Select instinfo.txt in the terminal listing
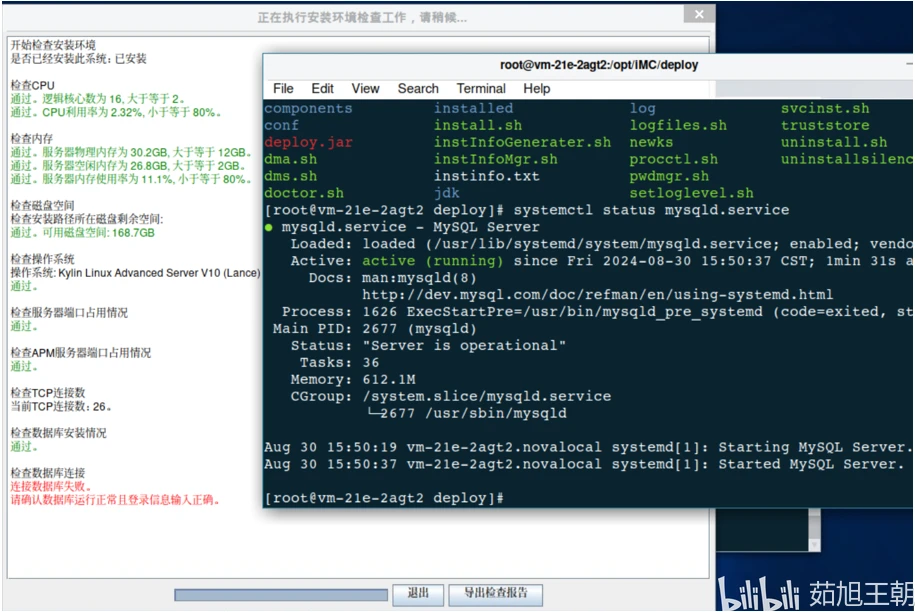Image resolution: width=915 pixels, height=612 pixels. tap(486, 176)
